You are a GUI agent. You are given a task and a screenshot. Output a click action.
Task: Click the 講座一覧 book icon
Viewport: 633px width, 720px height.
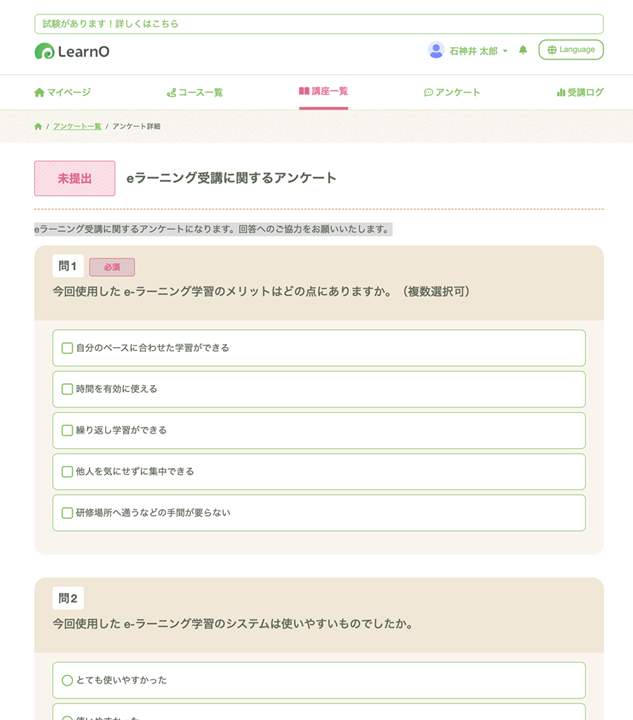click(304, 91)
